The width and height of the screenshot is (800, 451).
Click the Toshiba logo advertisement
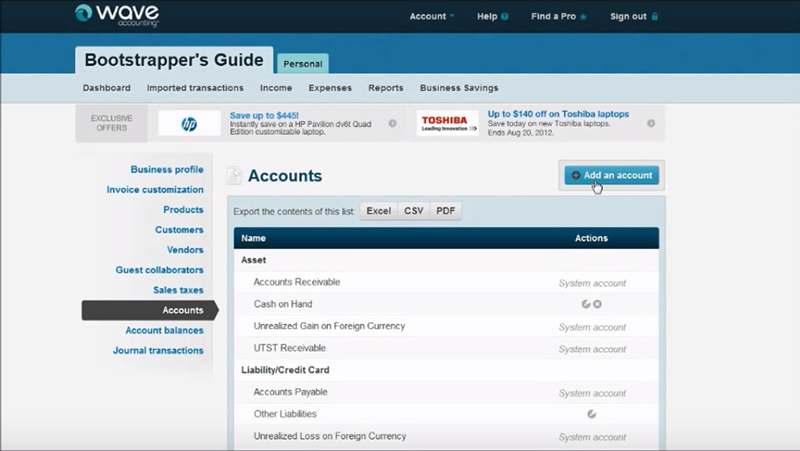point(447,123)
